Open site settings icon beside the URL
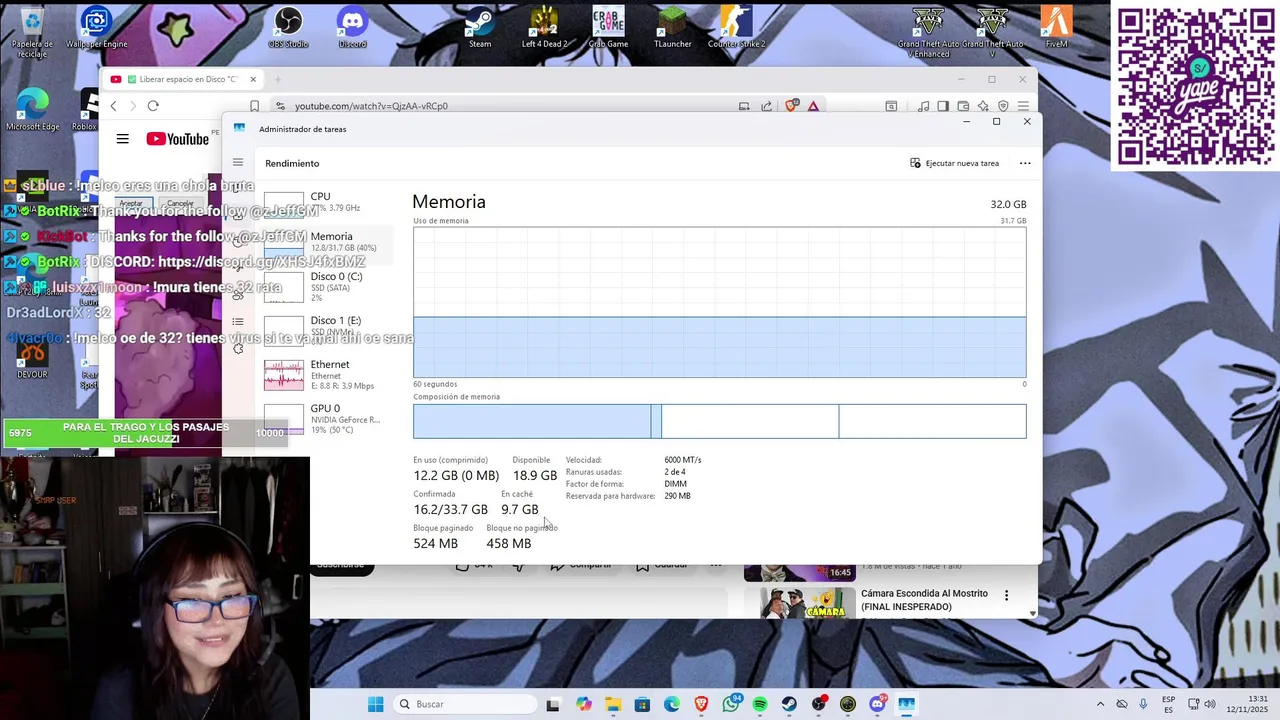Viewport: 1280px width, 720px height. coord(280,106)
